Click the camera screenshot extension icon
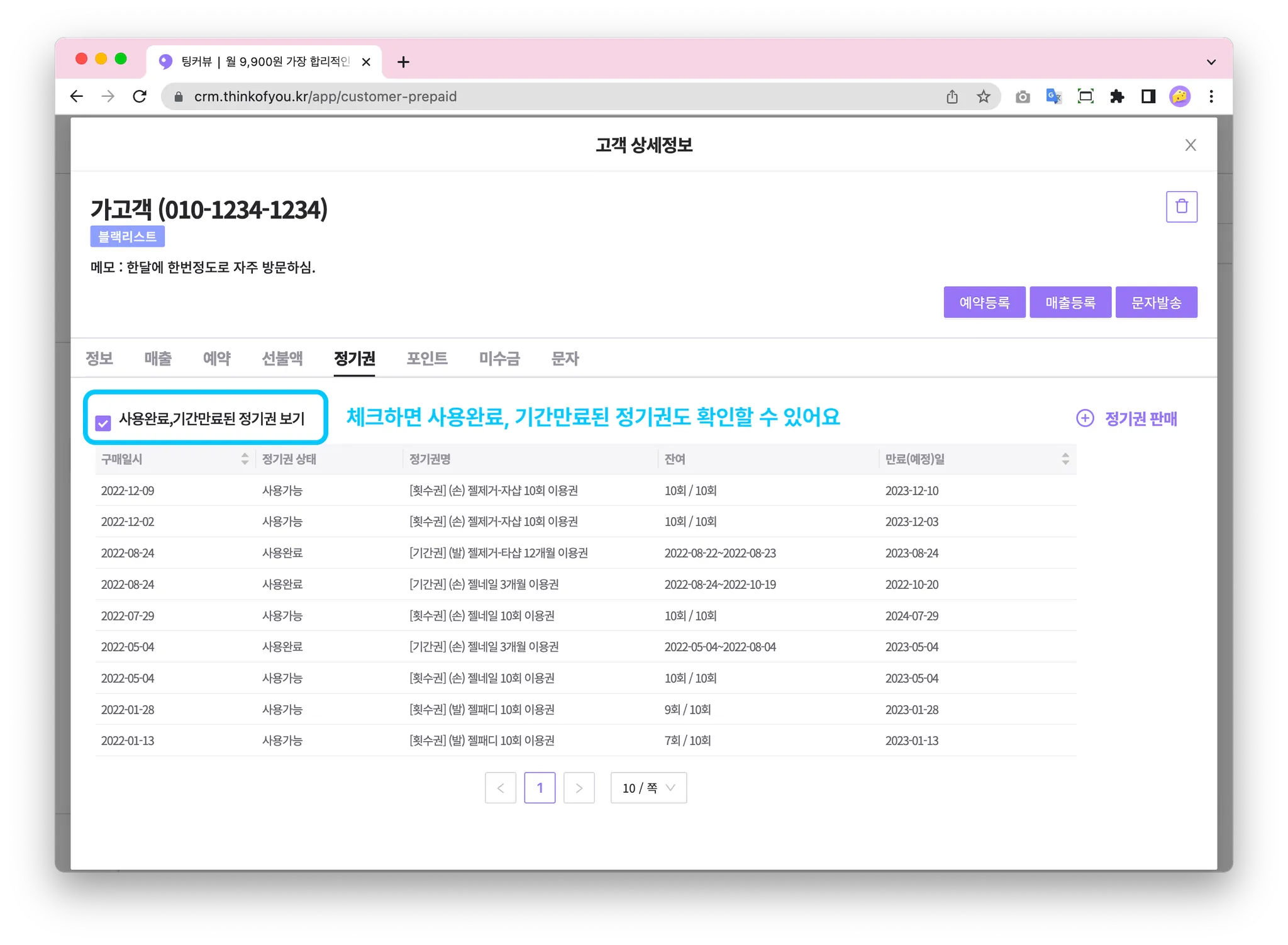The width and height of the screenshot is (1288, 945). pos(1023,96)
